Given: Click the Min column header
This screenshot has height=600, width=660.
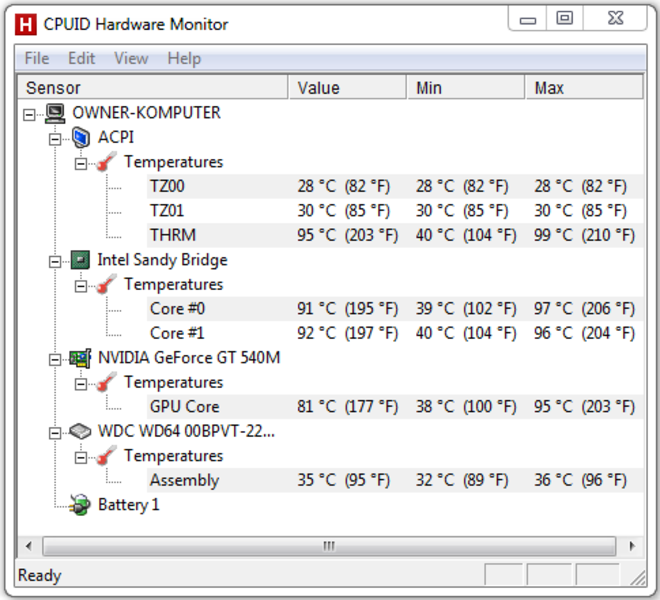Looking at the screenshot, I should pos(466,88).
